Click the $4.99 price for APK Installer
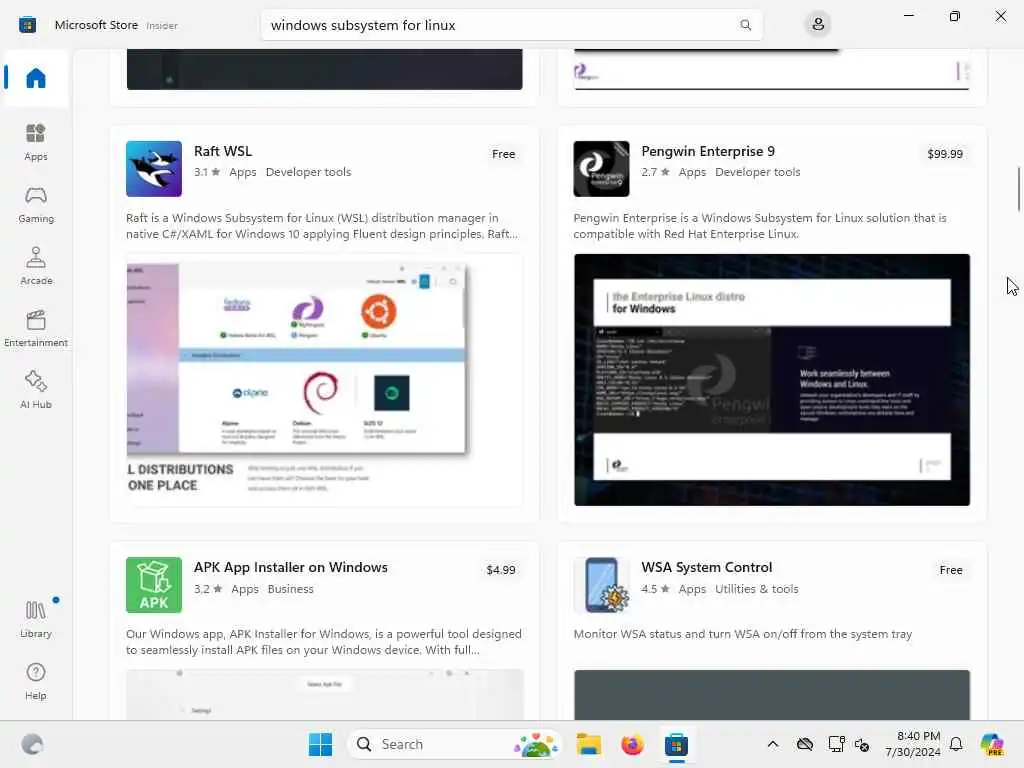The image size is (1024, 768). (x=501, y=570)
